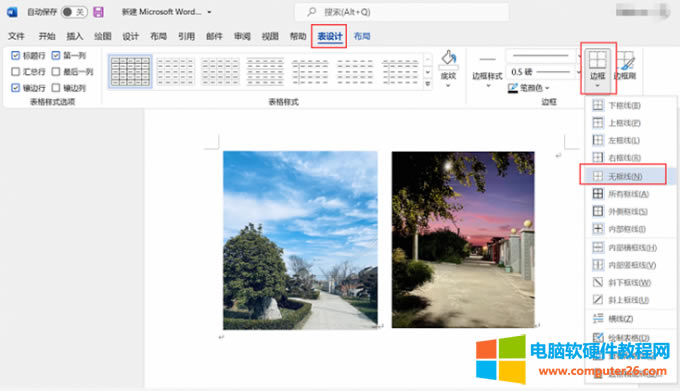This screenshot has width=680, height=391.
Task: Insert 横线 horizontal line from menu
Action: pos(620,319)
